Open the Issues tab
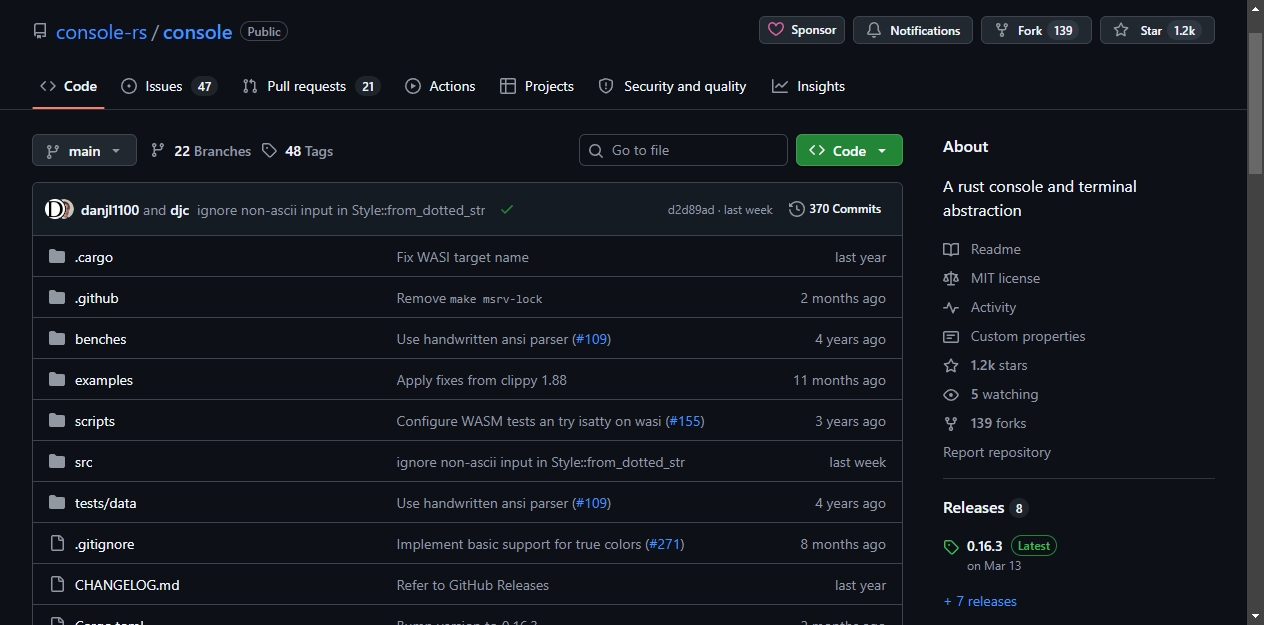1264x625 pixels. [168, 86]
